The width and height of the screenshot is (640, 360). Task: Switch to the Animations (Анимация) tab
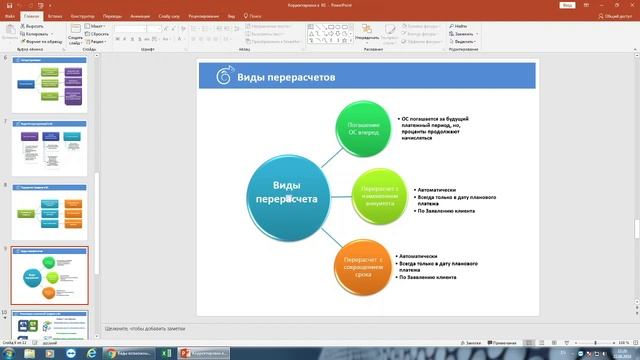(x=140, y=16)
